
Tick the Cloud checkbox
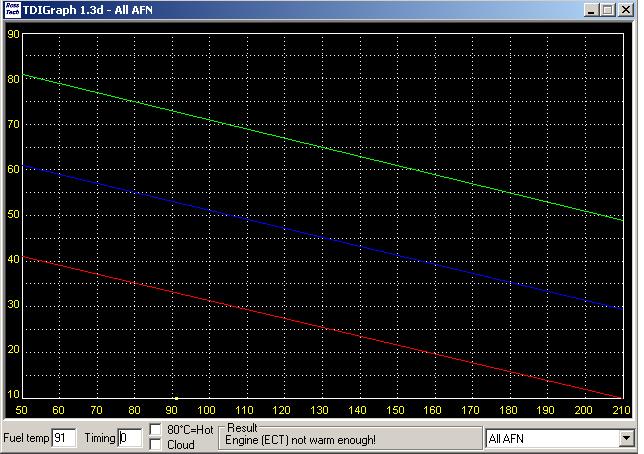[155, 445]
